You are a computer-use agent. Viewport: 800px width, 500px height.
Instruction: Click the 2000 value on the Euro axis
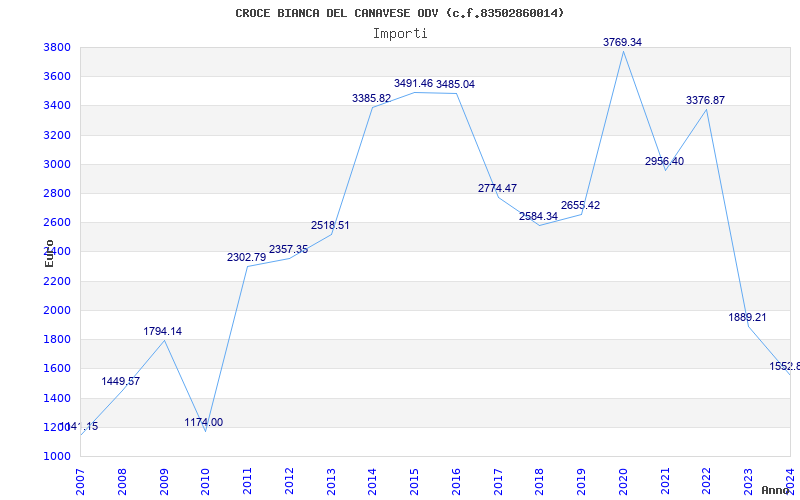[56, 310]
